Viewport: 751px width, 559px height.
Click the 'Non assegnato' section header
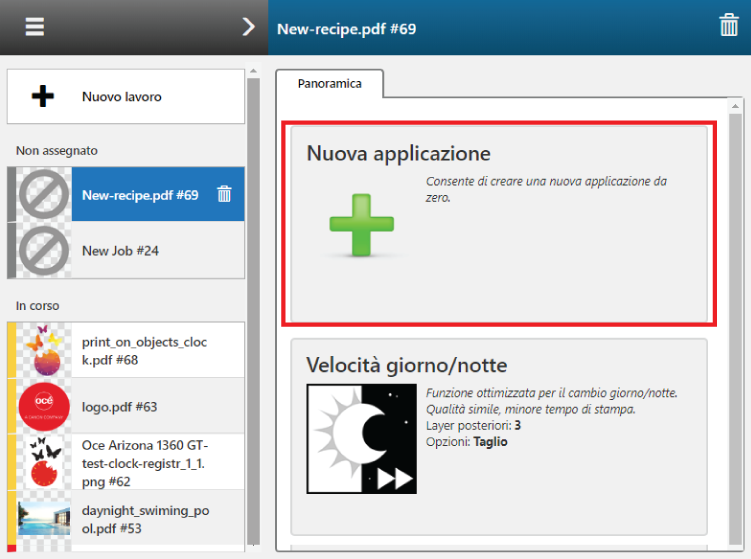[x=57, y=150]
